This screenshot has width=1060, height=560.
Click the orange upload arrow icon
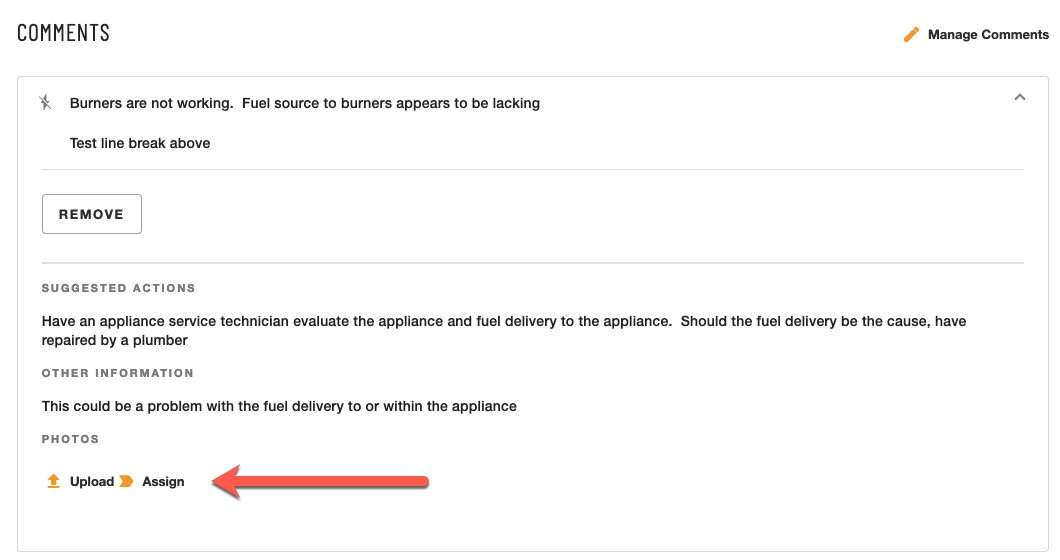[x=54, y=481]
